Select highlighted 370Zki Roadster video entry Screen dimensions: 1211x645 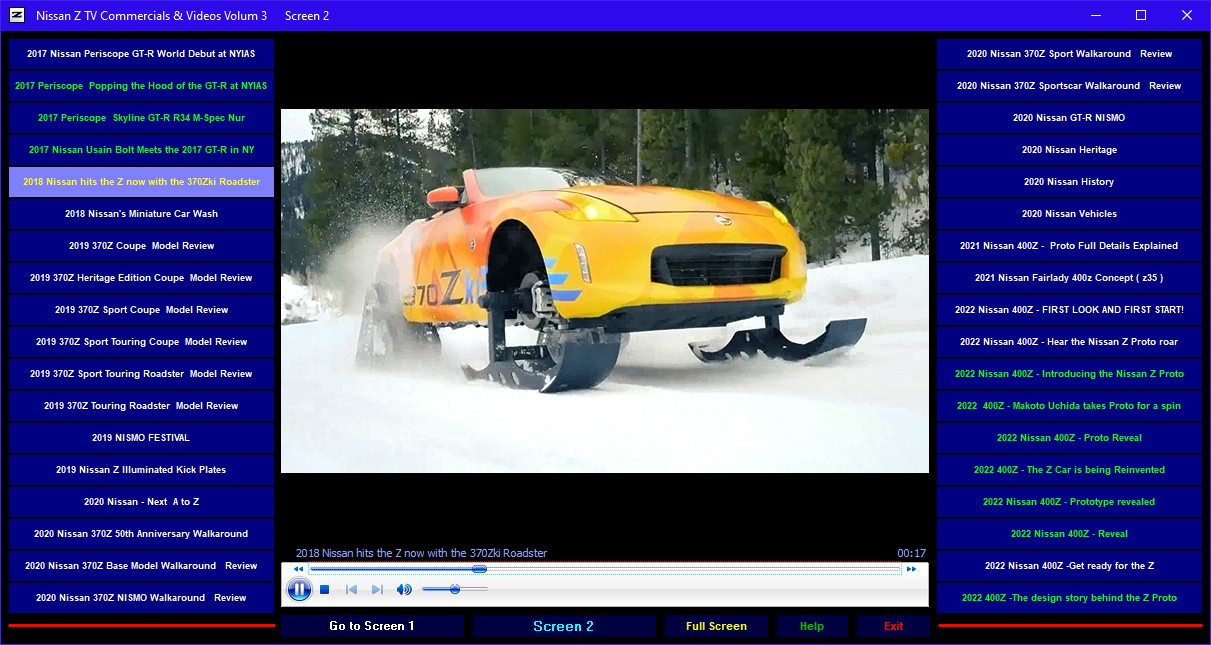(x=141, y=182)
